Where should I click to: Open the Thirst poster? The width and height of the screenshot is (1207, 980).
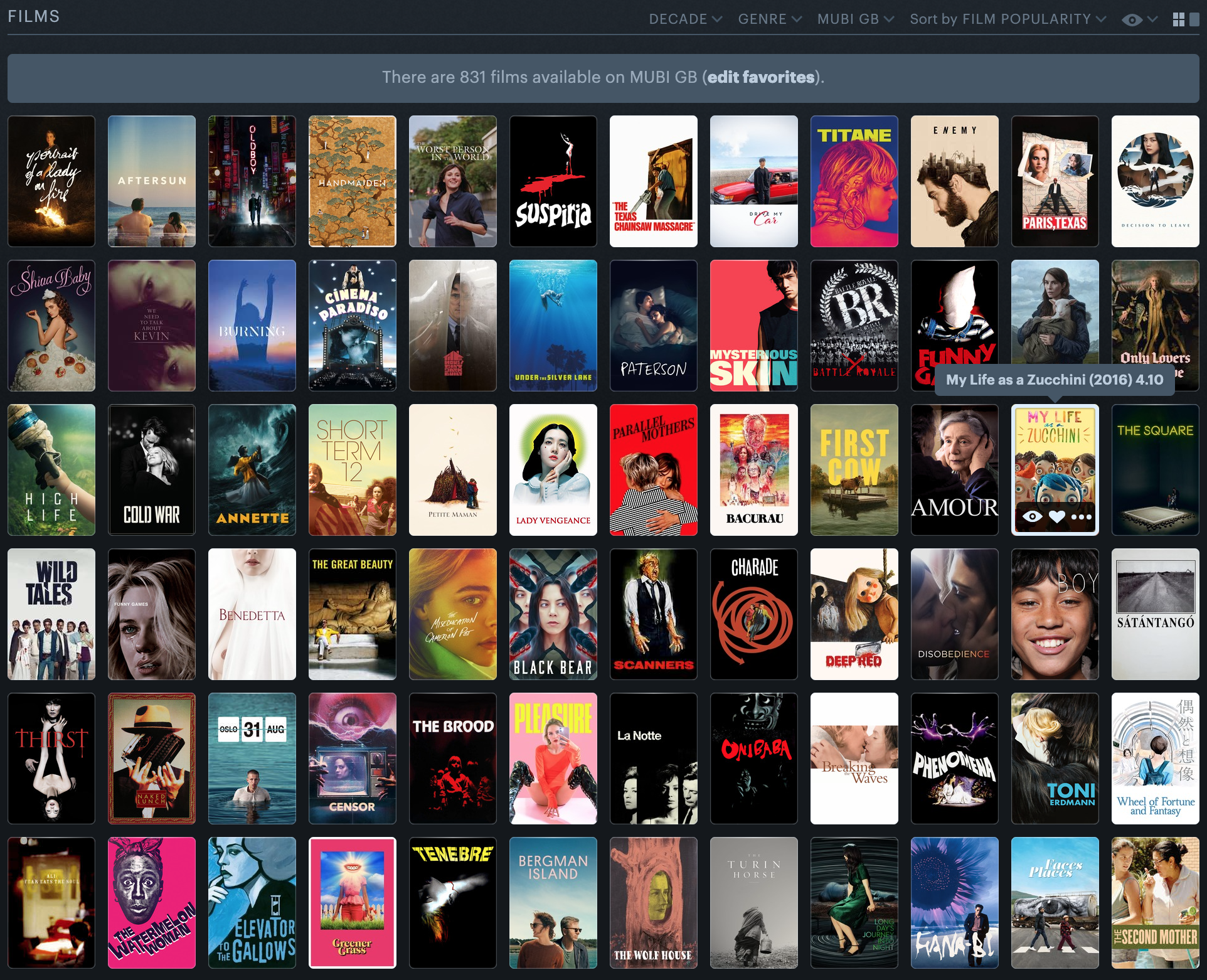pyautogui.click(x=51, y=759)
